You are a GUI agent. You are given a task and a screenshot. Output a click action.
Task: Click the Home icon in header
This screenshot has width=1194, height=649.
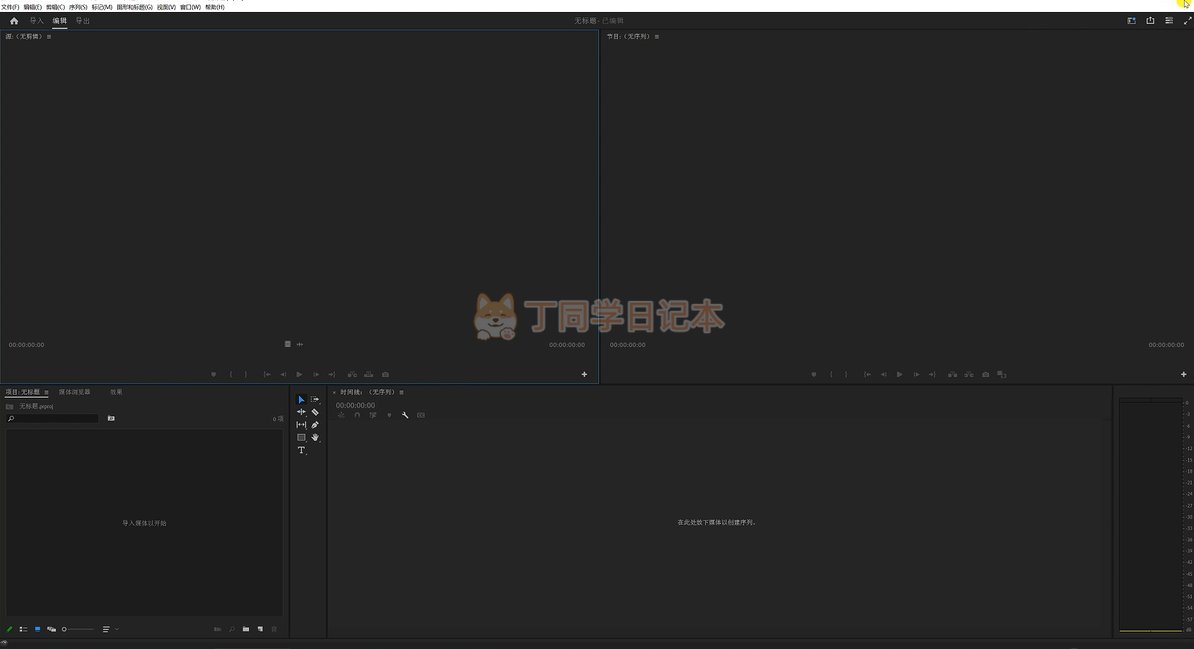pyautogui.click(x=14, y=20)
